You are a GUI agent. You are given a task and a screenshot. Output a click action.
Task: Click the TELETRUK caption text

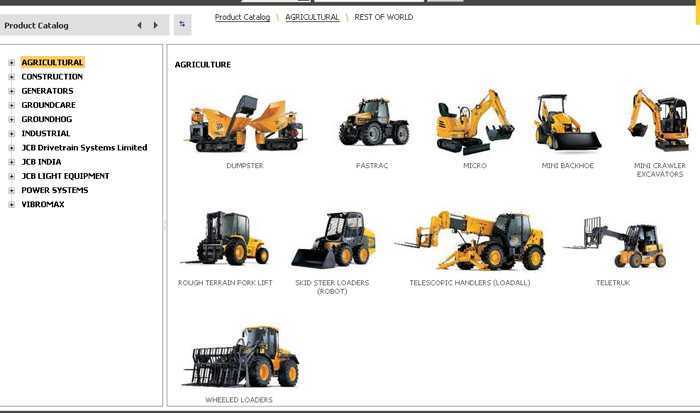(x=613, y=283)
